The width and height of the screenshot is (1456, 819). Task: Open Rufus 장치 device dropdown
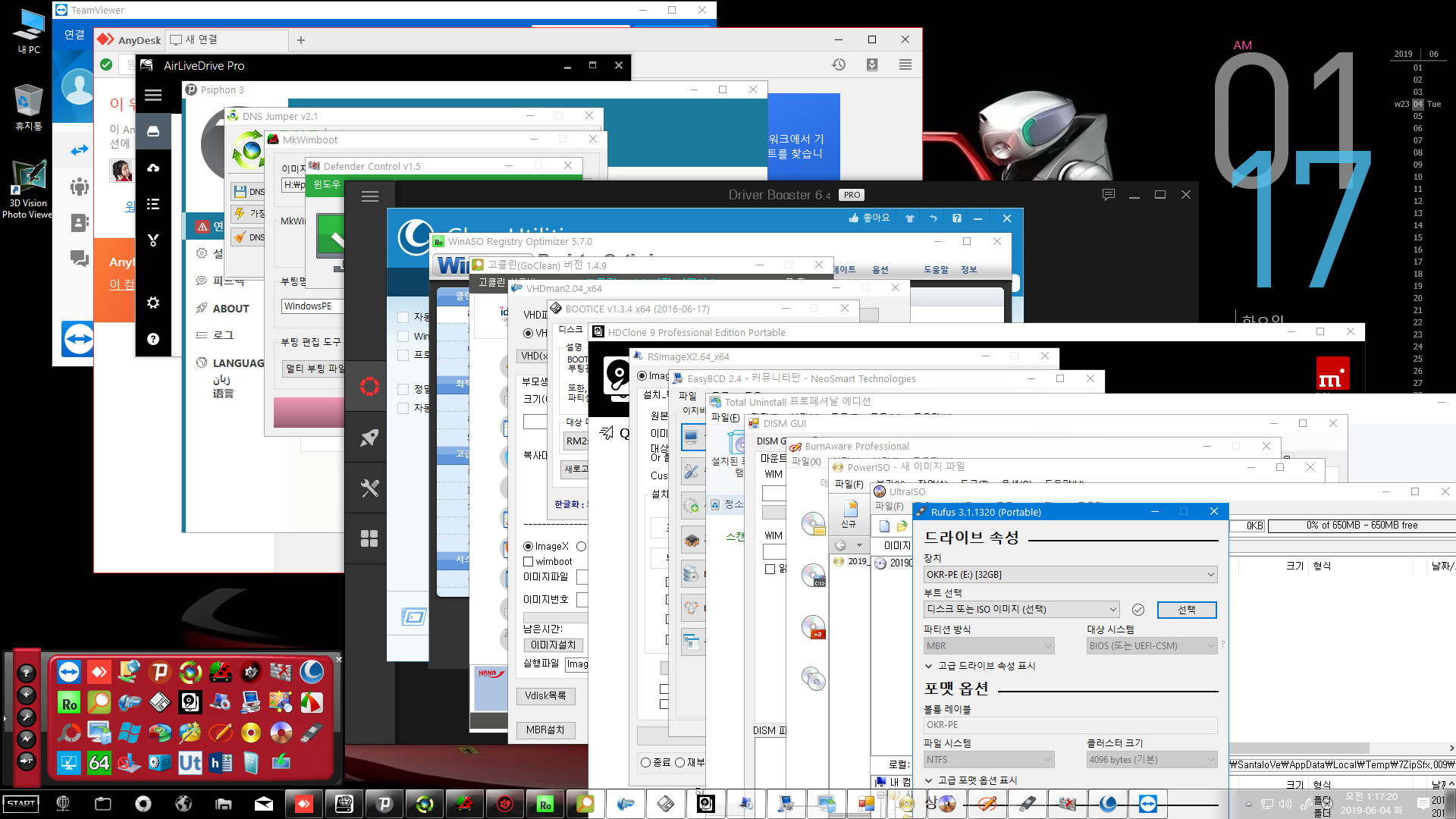(1070, 575)
